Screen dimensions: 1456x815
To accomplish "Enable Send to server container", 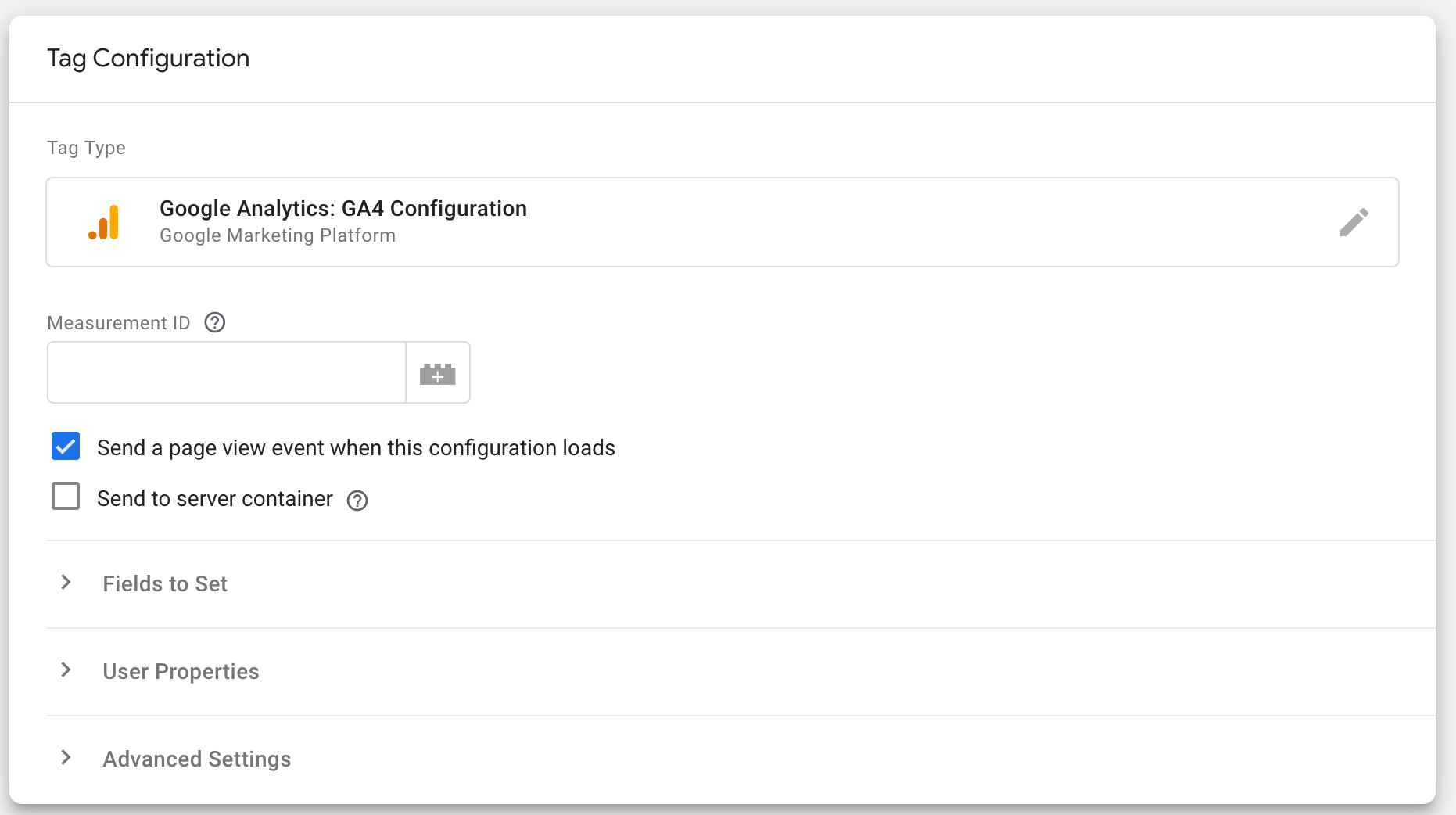I will click(66, 496).
